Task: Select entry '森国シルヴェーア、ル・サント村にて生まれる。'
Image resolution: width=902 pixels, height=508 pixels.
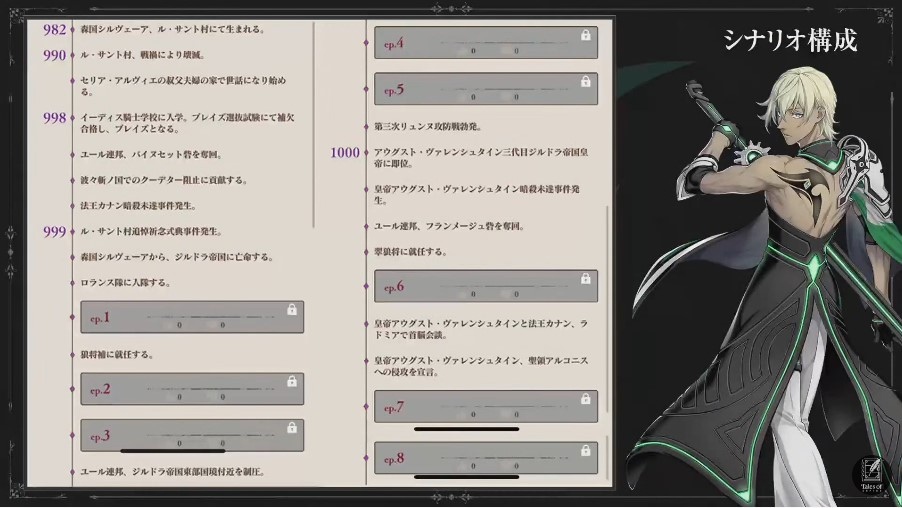Action: 173,29
